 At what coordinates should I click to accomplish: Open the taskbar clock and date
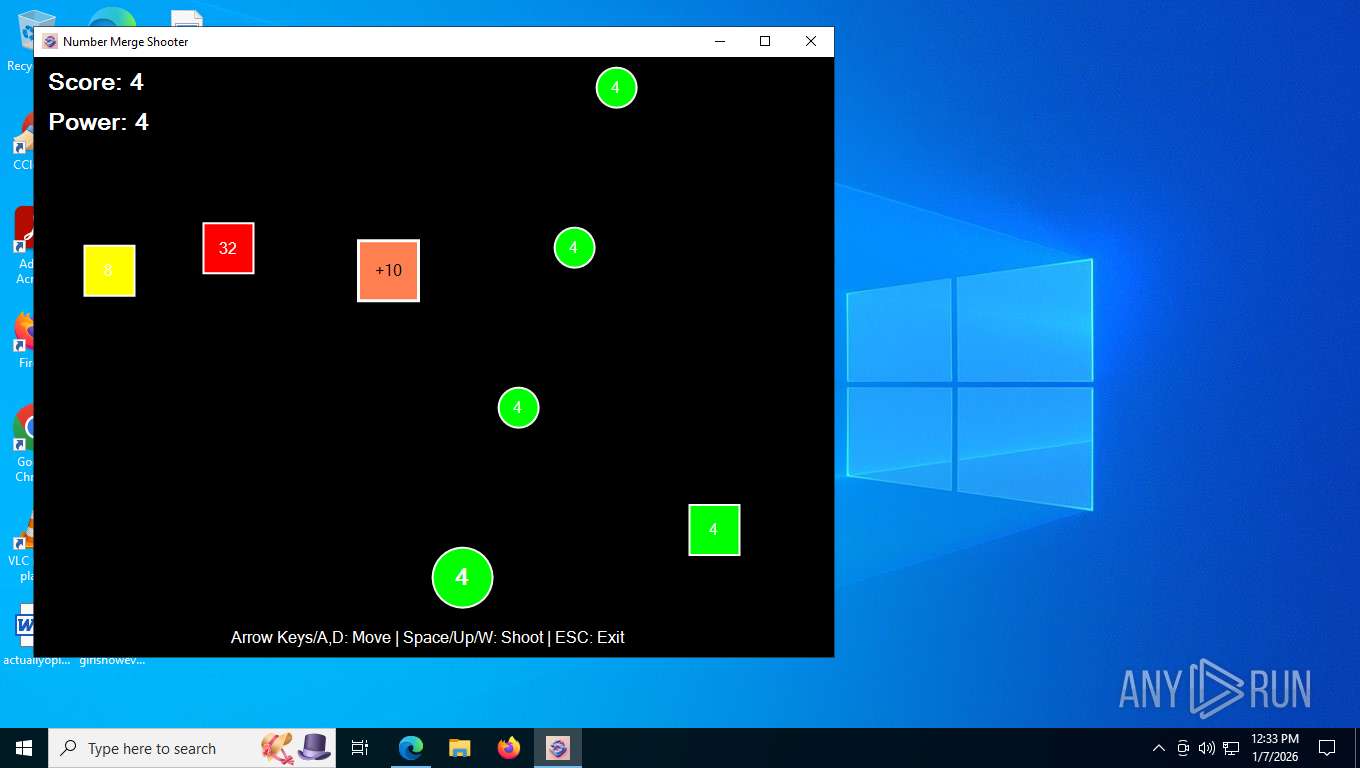[x=1275, y=748]
